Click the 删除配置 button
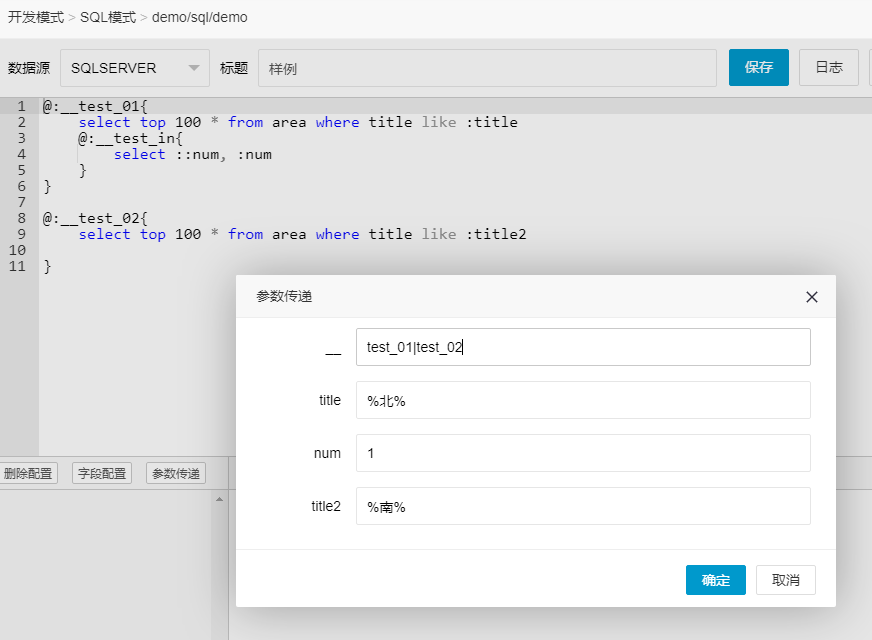This screenshot has height=640, width=872. (28, 473)
